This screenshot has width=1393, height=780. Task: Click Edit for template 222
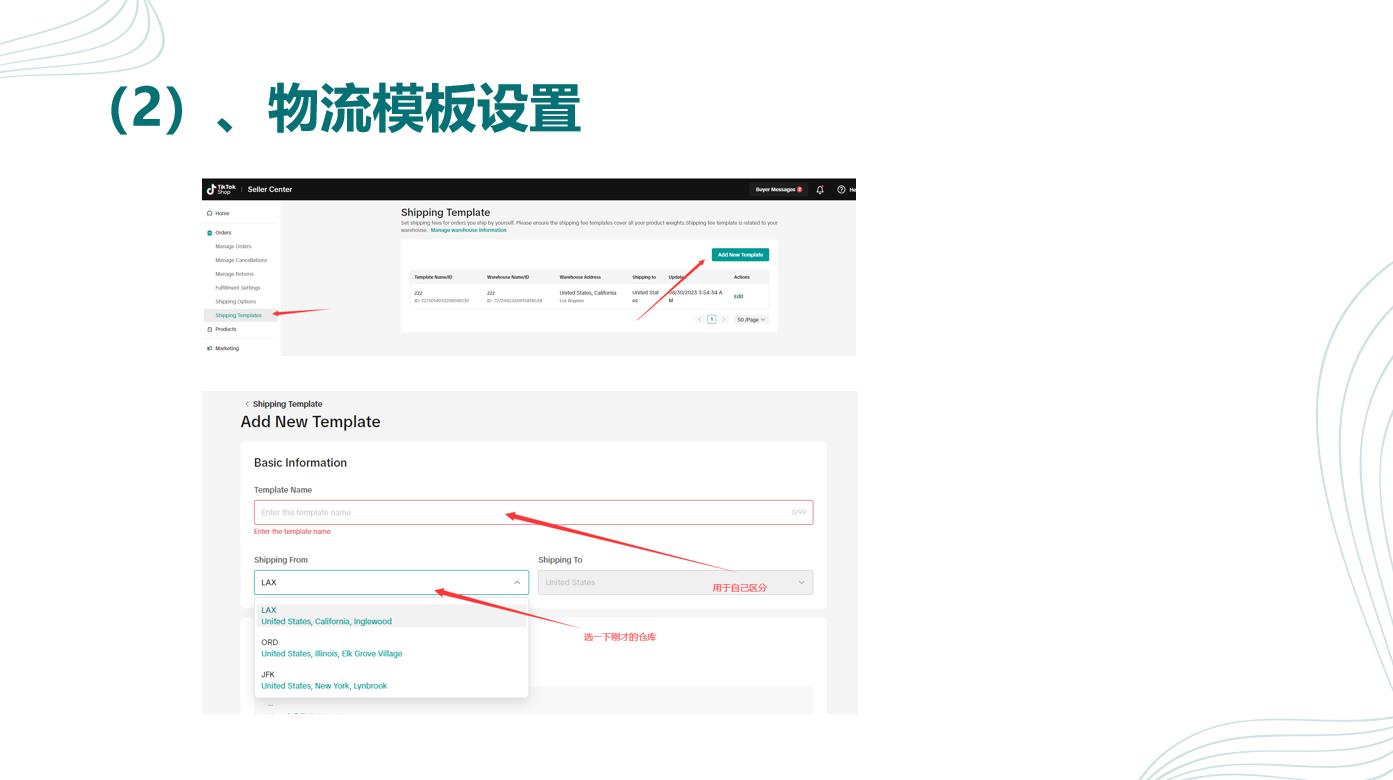pos(738,296)
